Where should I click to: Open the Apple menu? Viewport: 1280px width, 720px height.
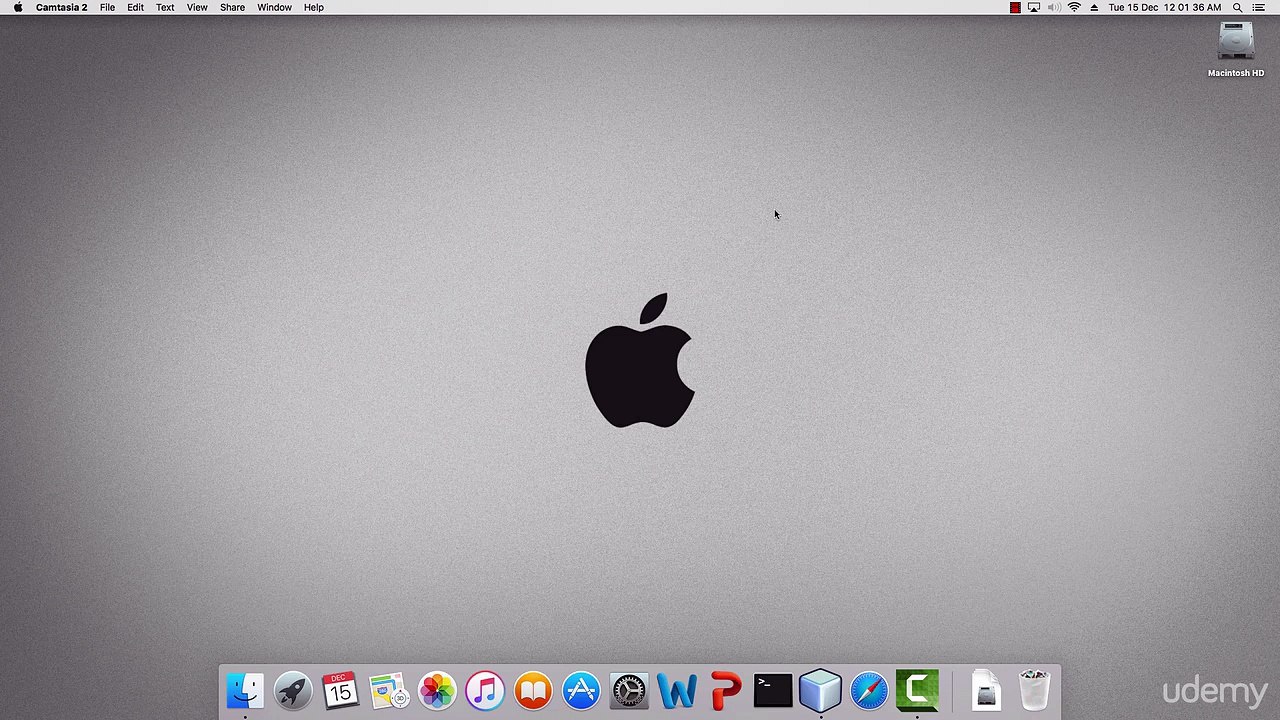(18, 7)
